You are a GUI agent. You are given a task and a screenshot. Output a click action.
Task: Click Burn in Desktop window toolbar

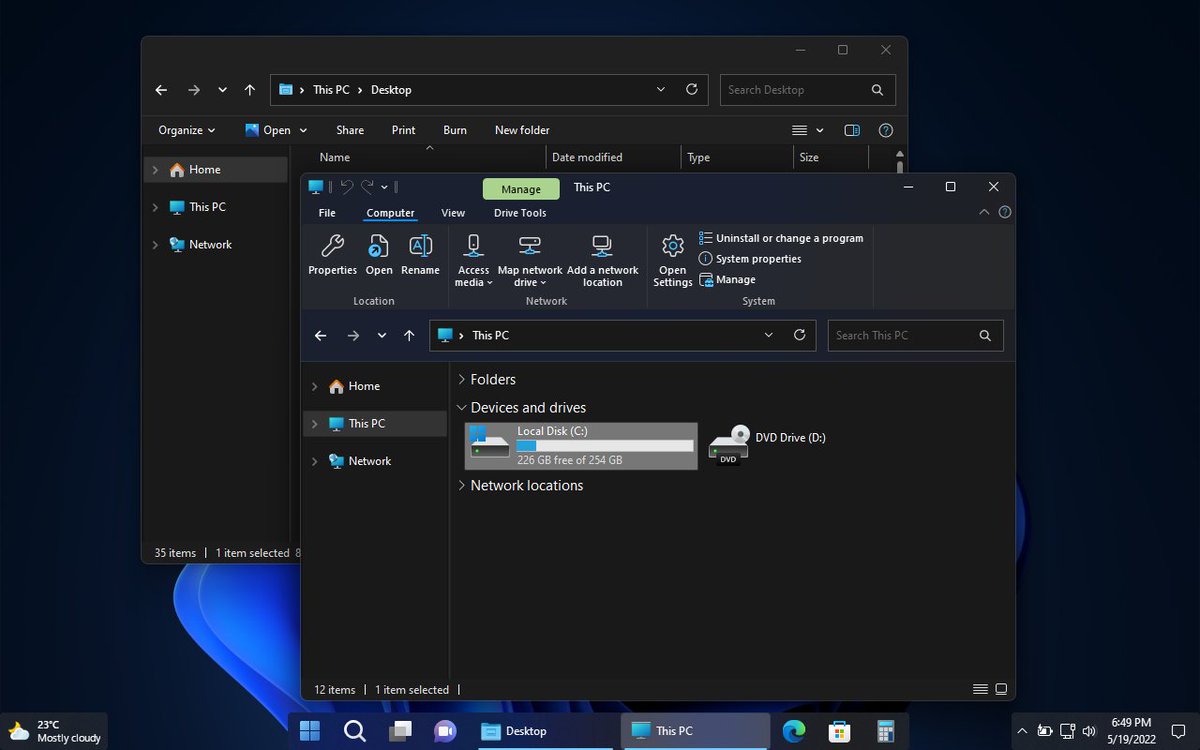tap(455, 130)
